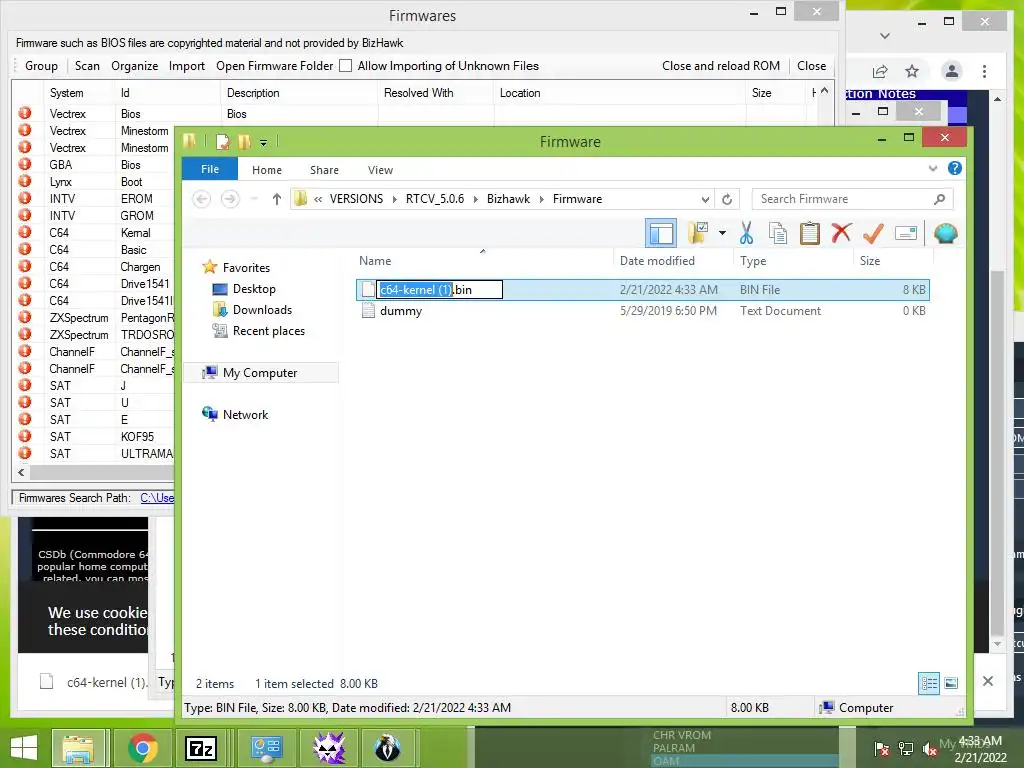This screenshot has height=768, width=1024.
Task: Click the search magnifier in Search Firmware box
Action: point(939,199)
